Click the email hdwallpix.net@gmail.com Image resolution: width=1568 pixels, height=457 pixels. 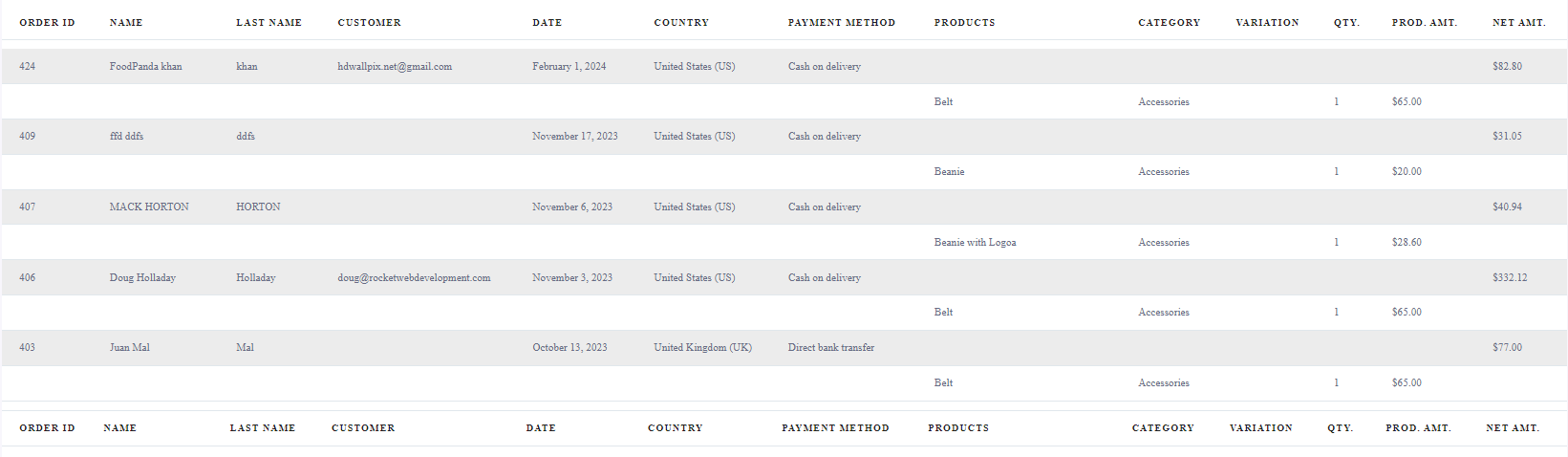coord(395,66)
